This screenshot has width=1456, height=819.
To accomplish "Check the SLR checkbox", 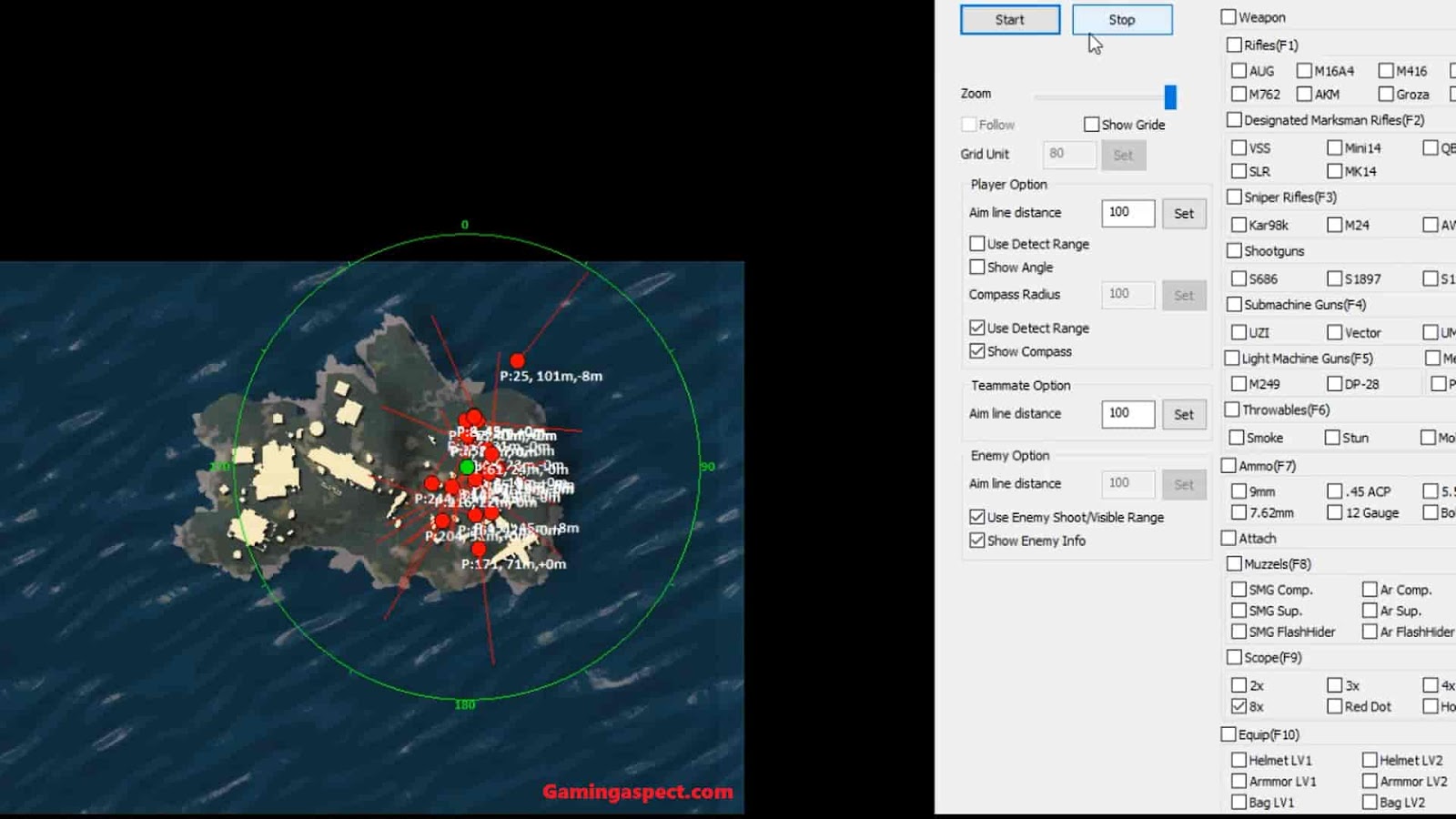I will point(1239,171).
